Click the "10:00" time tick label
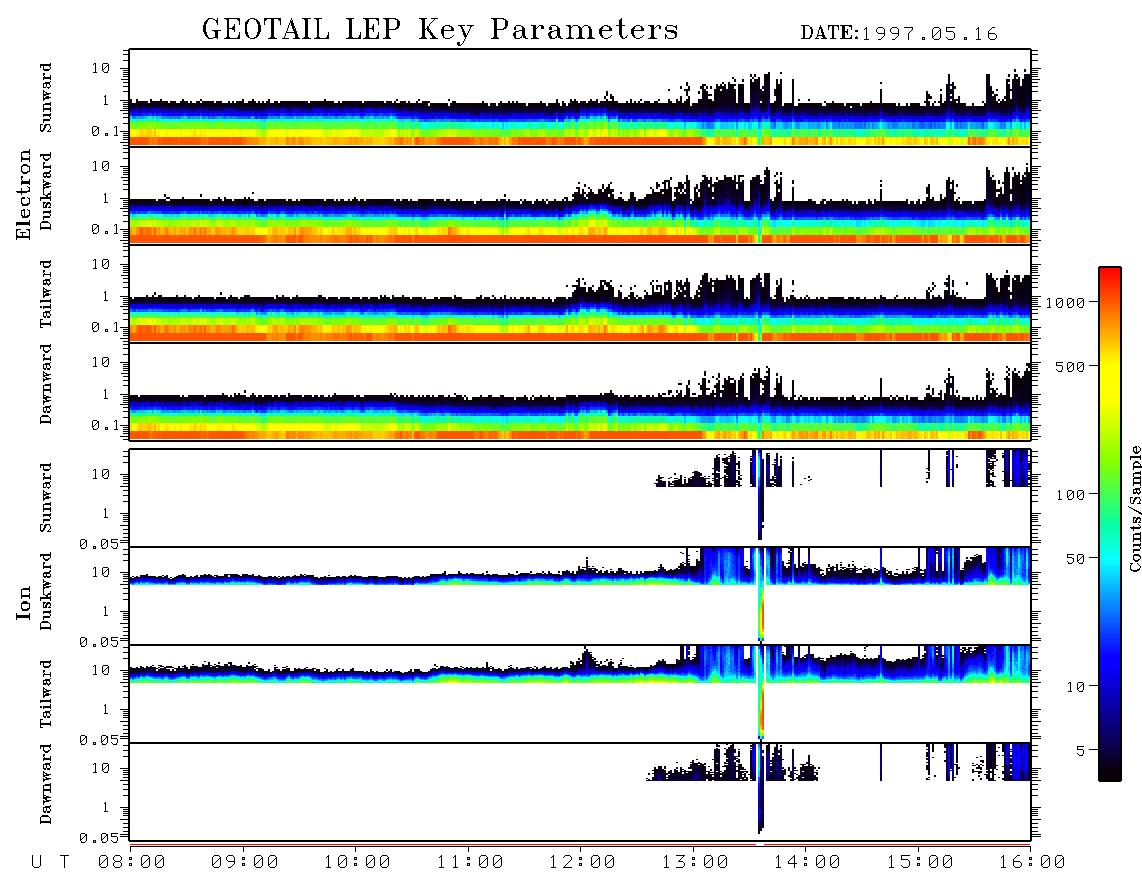Image resolution: width=1142 pixels, height=880 pixels. pos(357,863)
